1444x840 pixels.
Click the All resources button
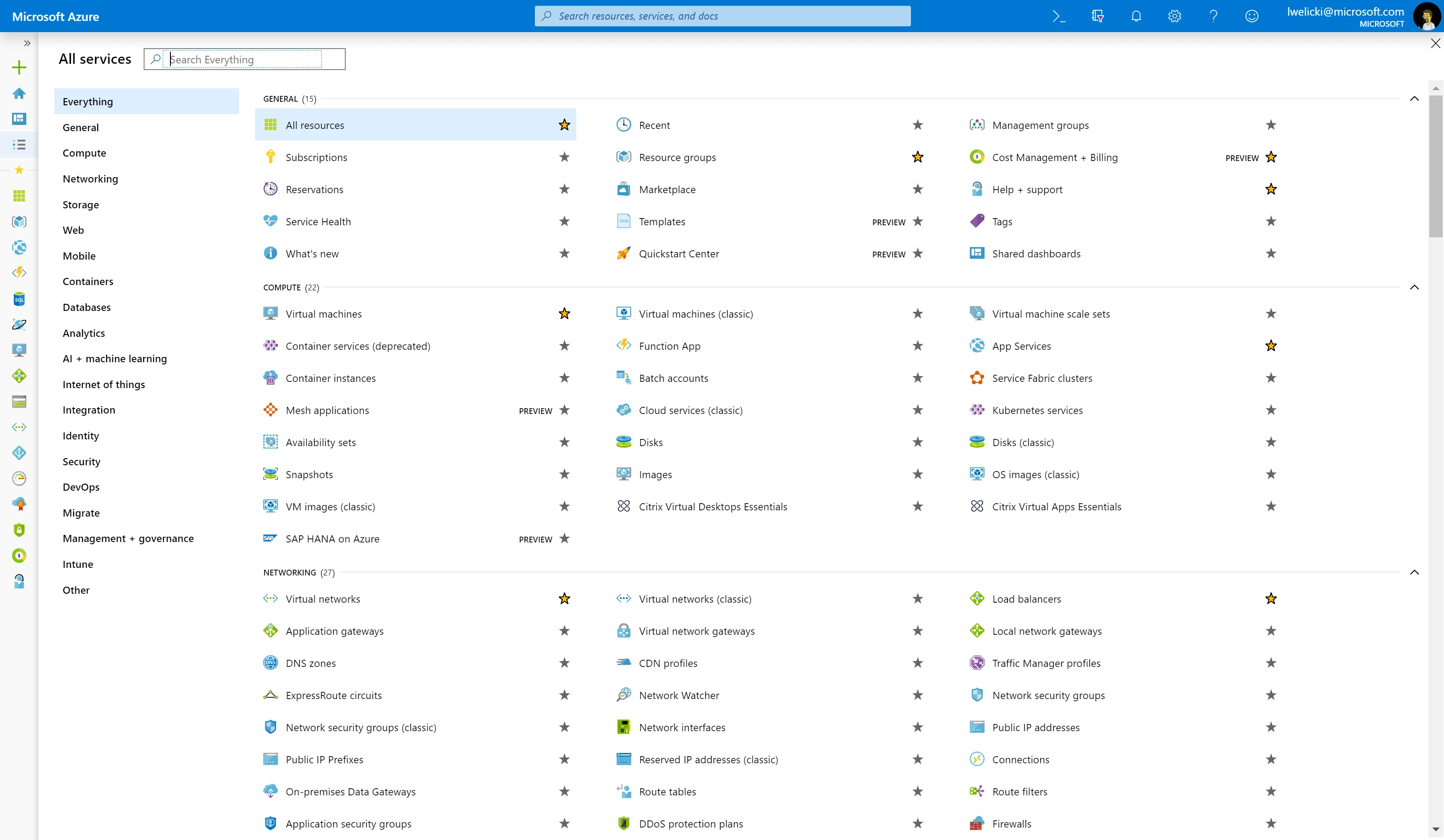point(314,124)
